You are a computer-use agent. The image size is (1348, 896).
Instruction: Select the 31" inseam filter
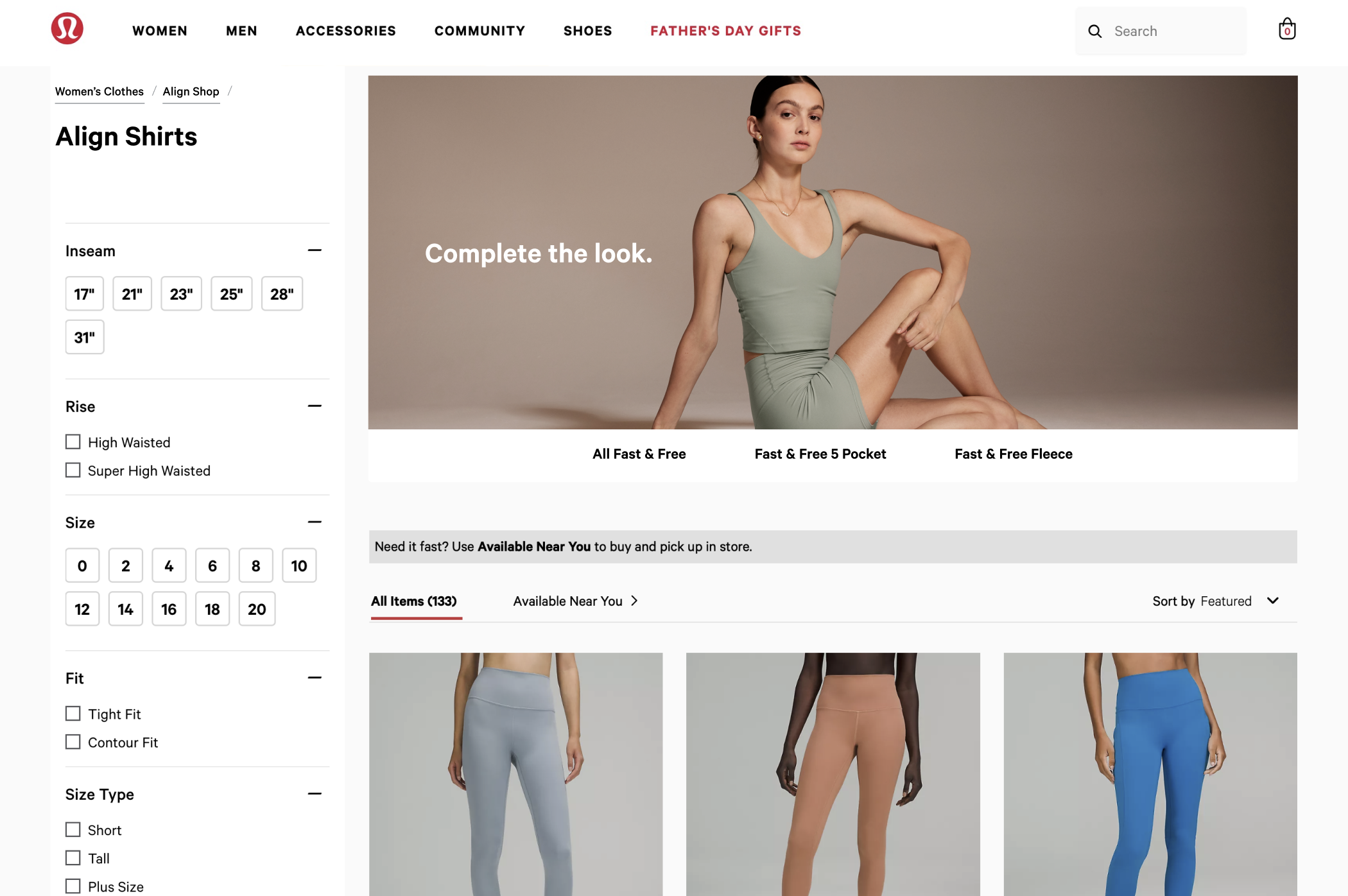(x=85, y=337)
